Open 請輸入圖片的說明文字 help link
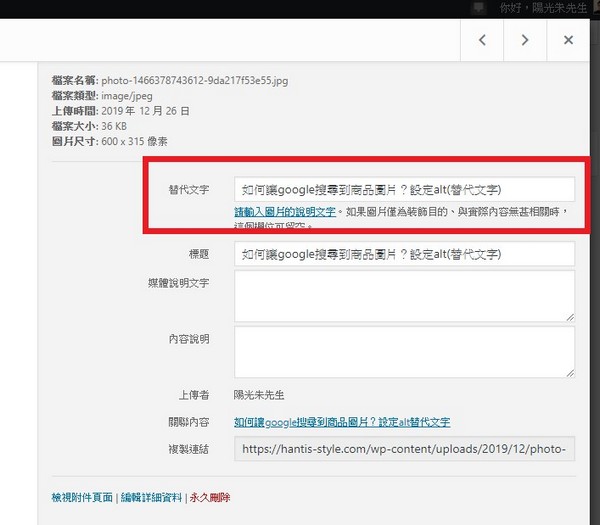Screen dimensions: 600x525 coord(285,212)
